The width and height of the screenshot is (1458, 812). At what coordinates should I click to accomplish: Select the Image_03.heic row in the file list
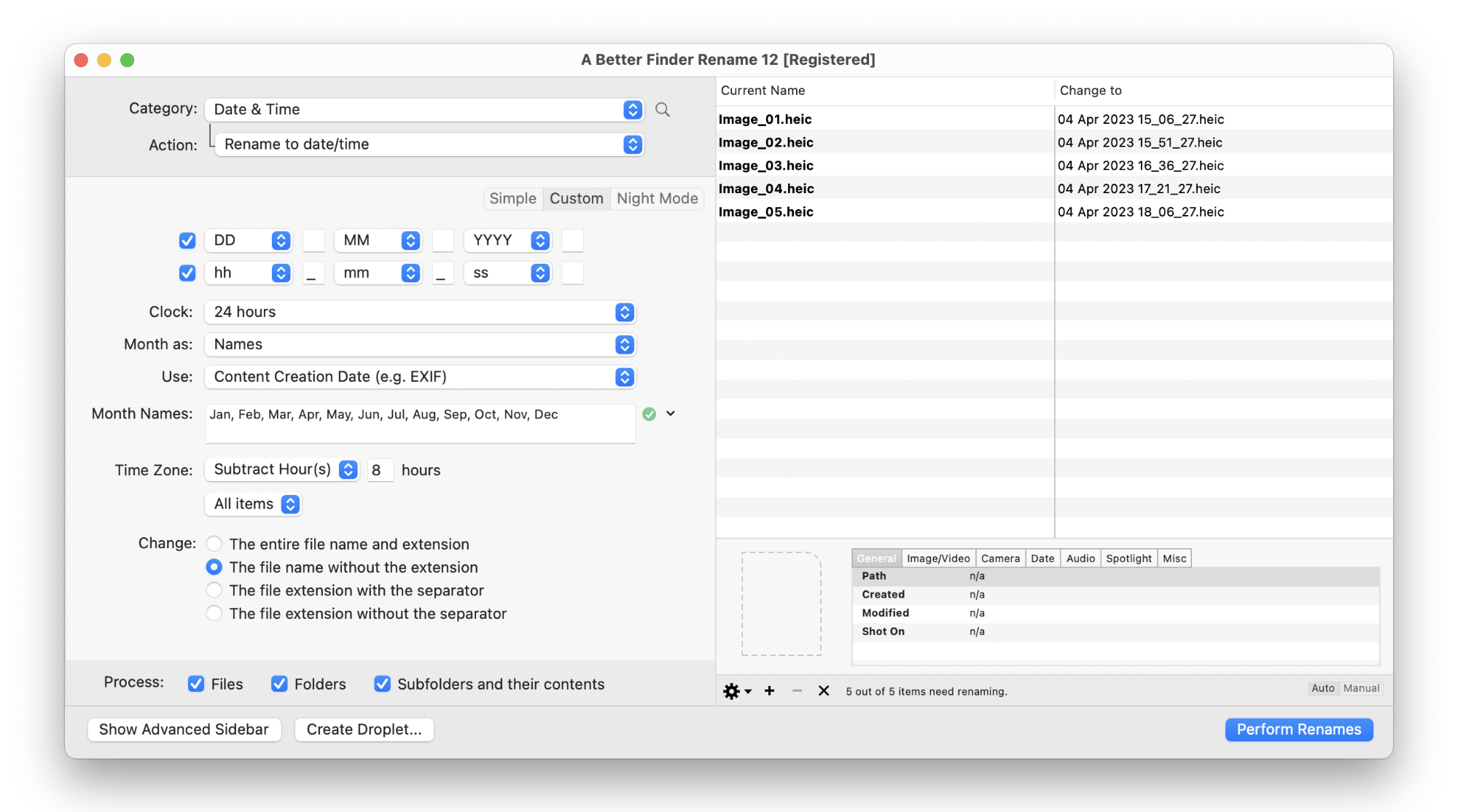1054,165
